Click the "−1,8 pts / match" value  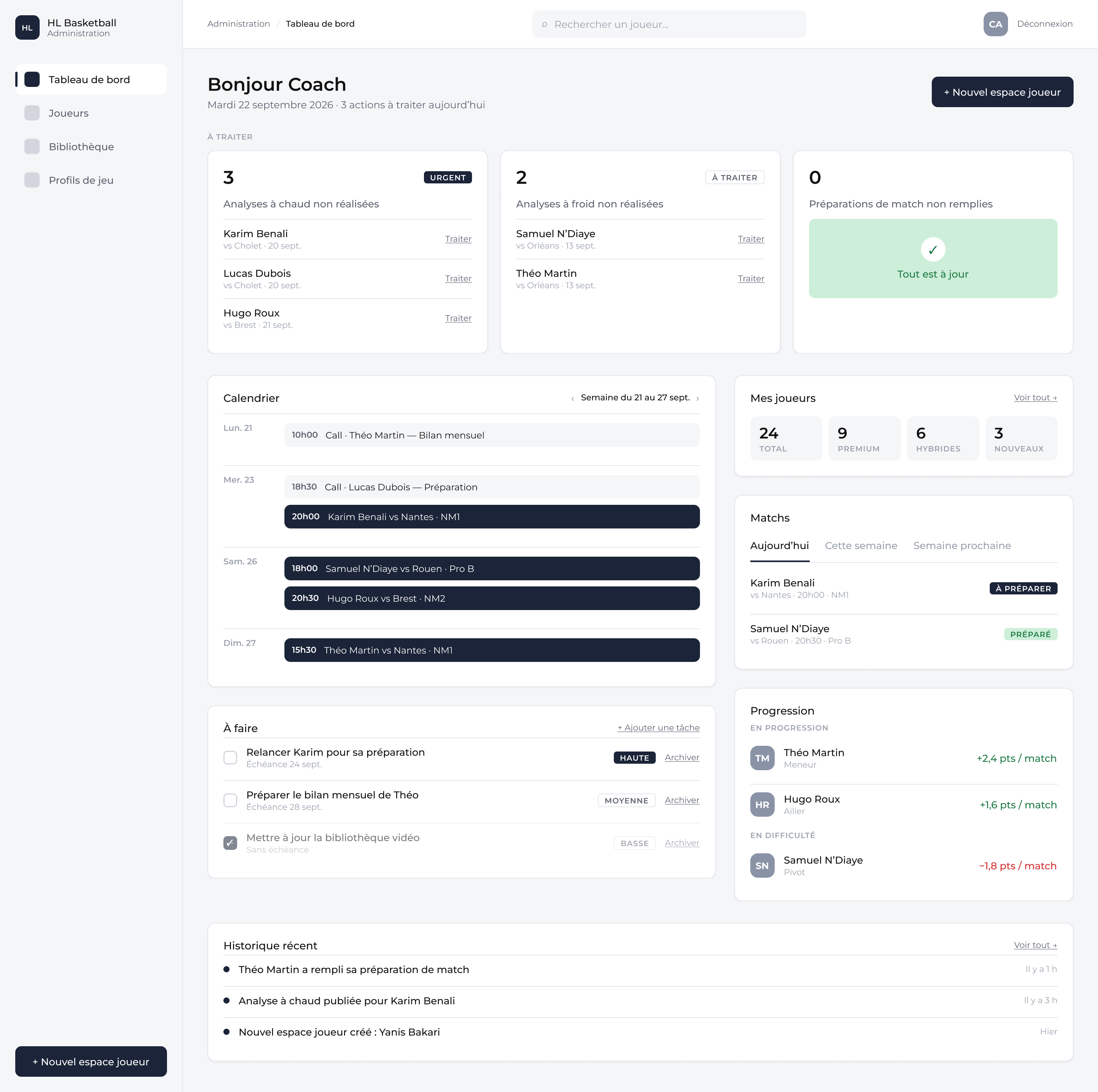click(x=1018, y=866)
